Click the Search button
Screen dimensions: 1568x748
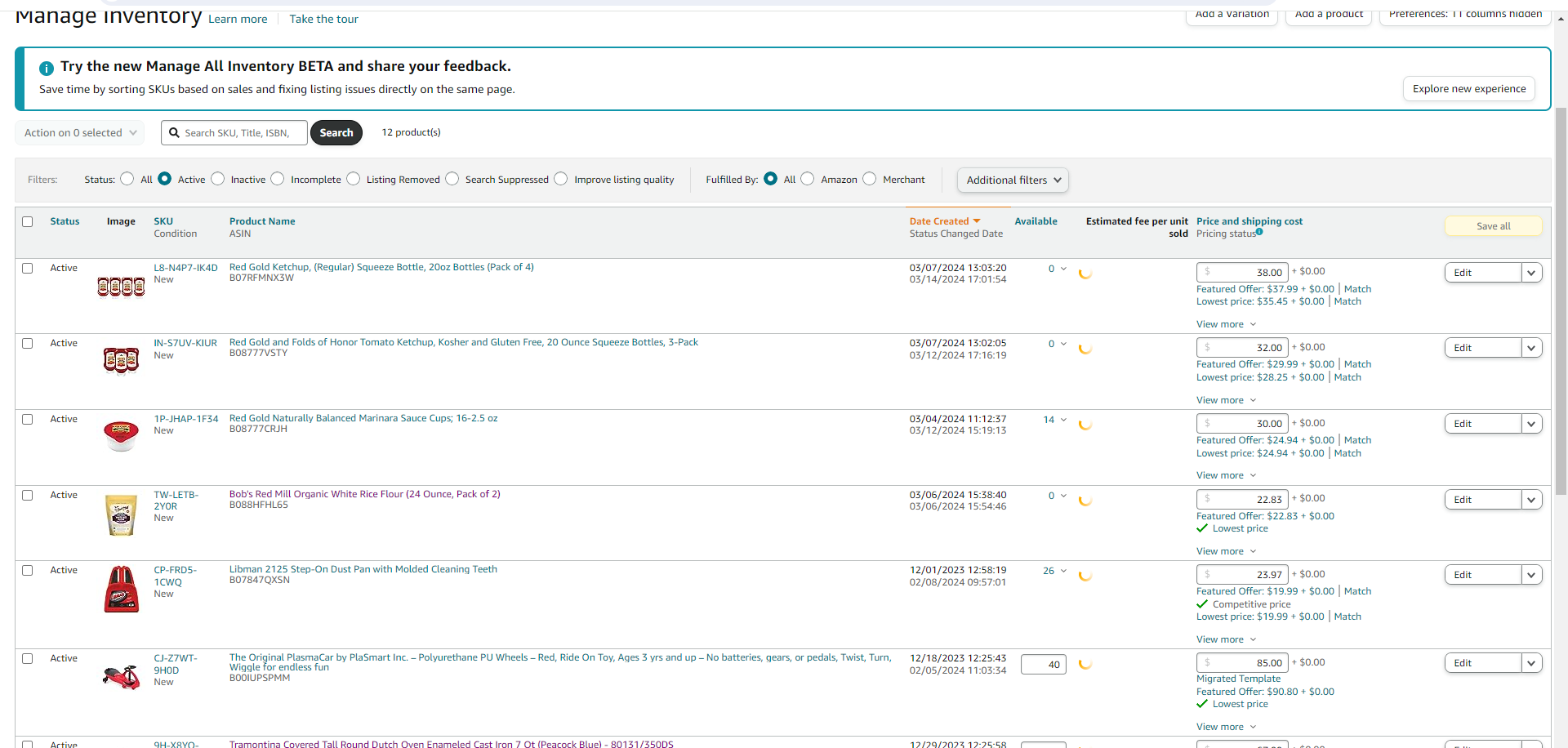[x=336, y=132]
